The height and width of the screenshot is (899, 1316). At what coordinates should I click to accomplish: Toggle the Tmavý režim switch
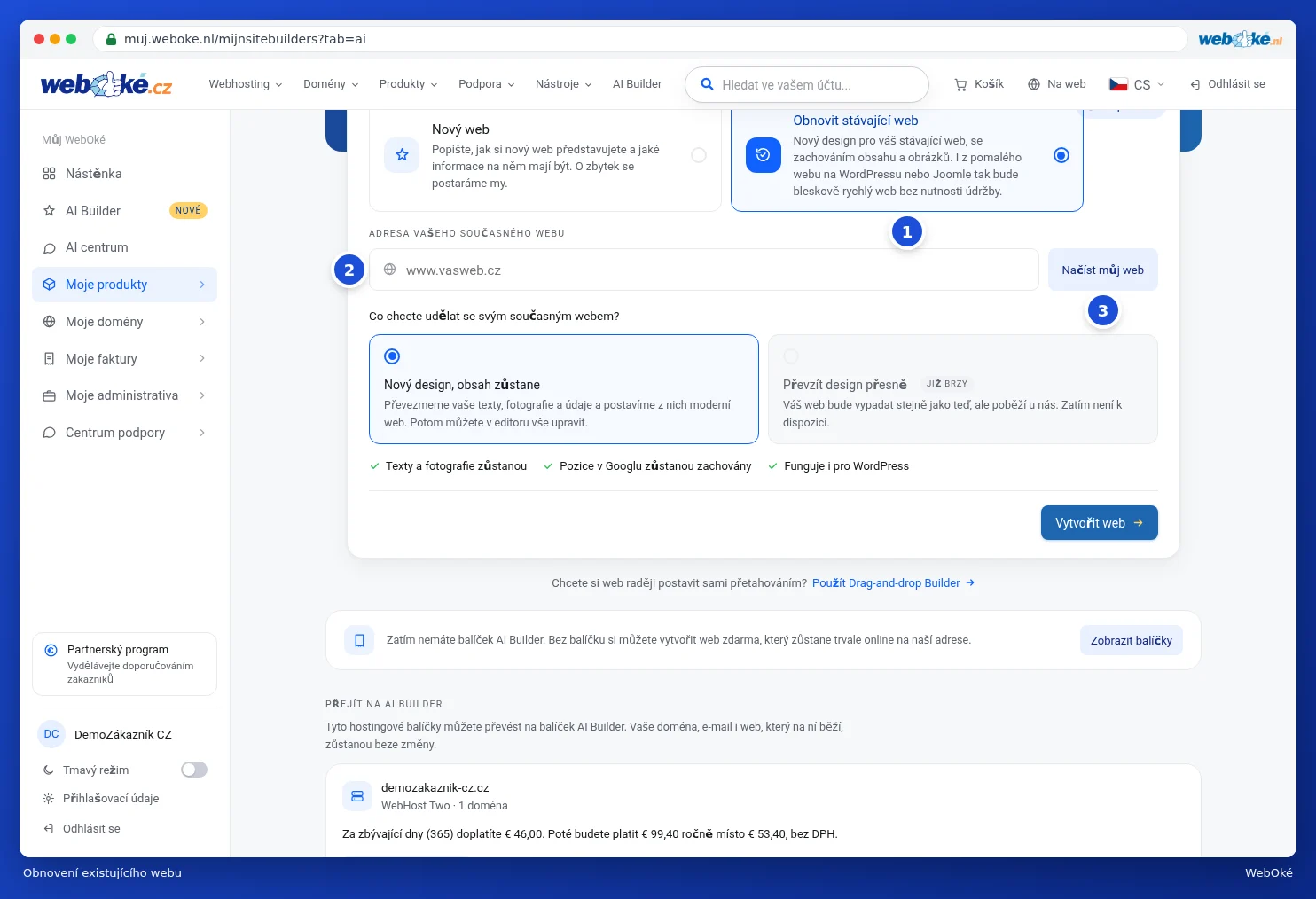click(194, 770)
